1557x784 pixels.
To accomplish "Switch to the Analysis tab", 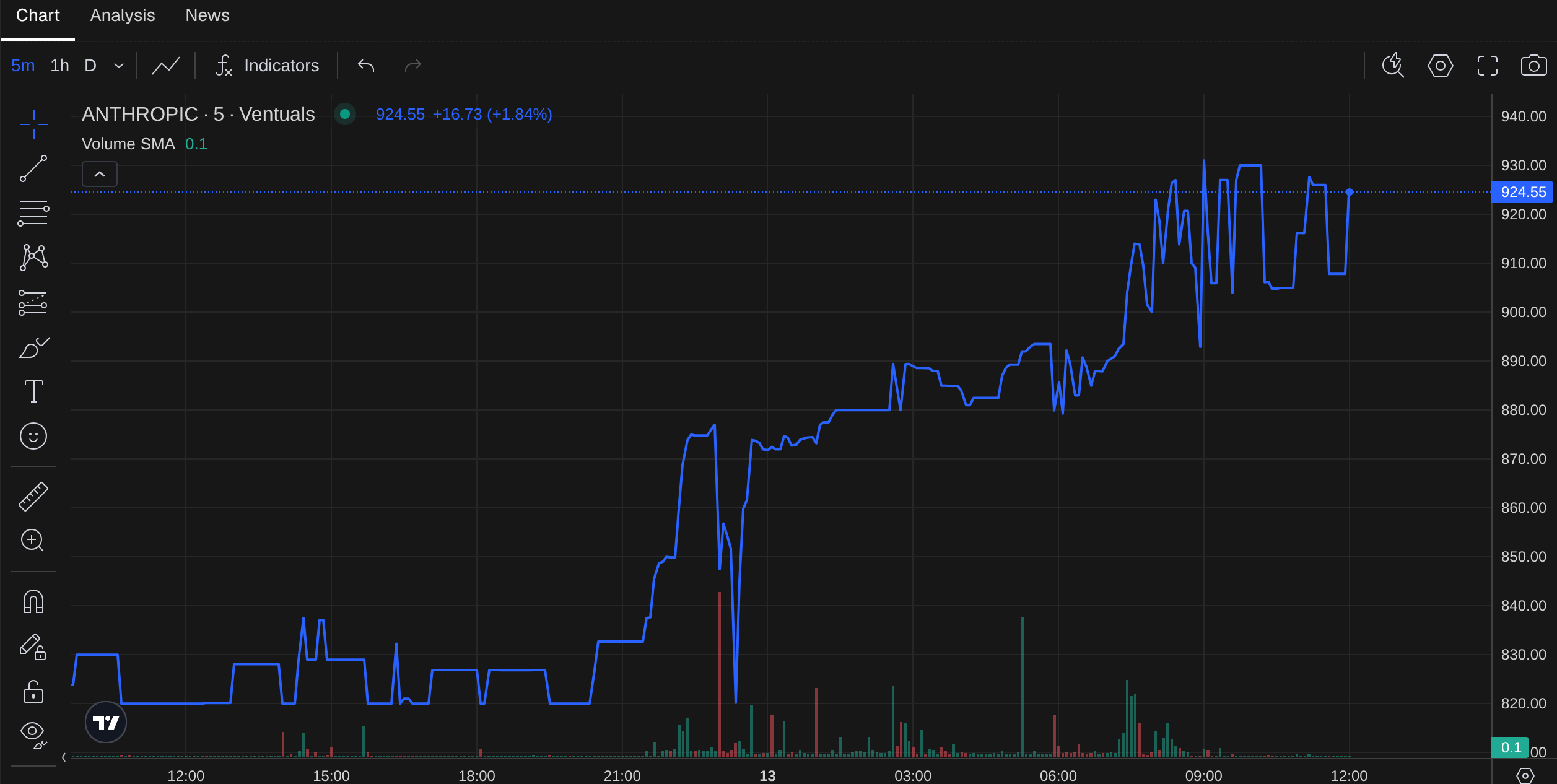I will point(123,15).
